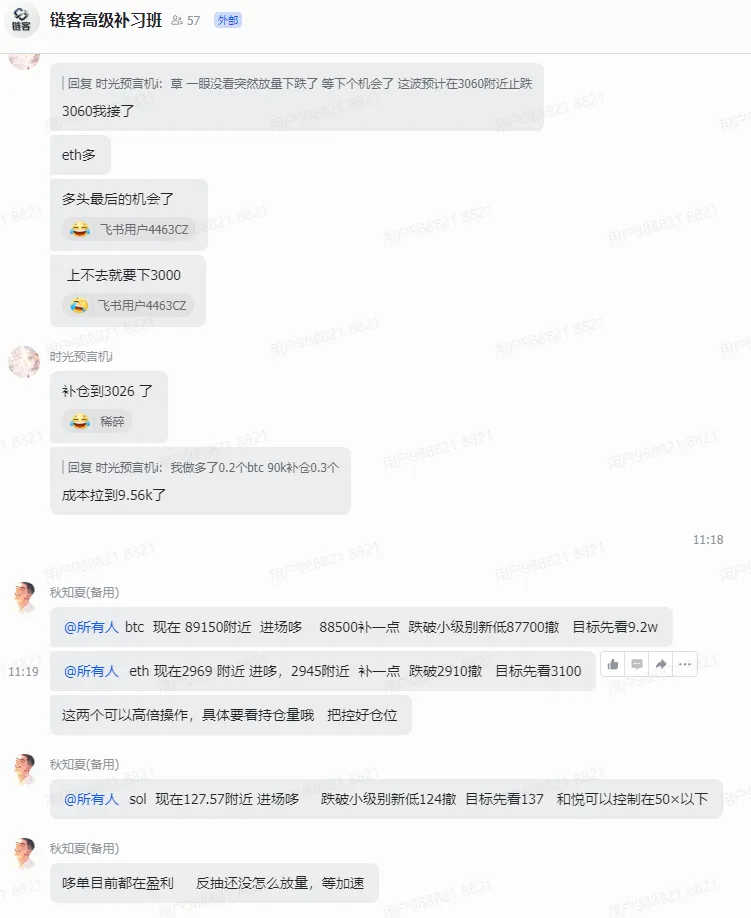Image resolution: width=751 pixels, height=918 pixels.
Task: Click the 外部 external tag badge
Action: (x=228, y=20)
